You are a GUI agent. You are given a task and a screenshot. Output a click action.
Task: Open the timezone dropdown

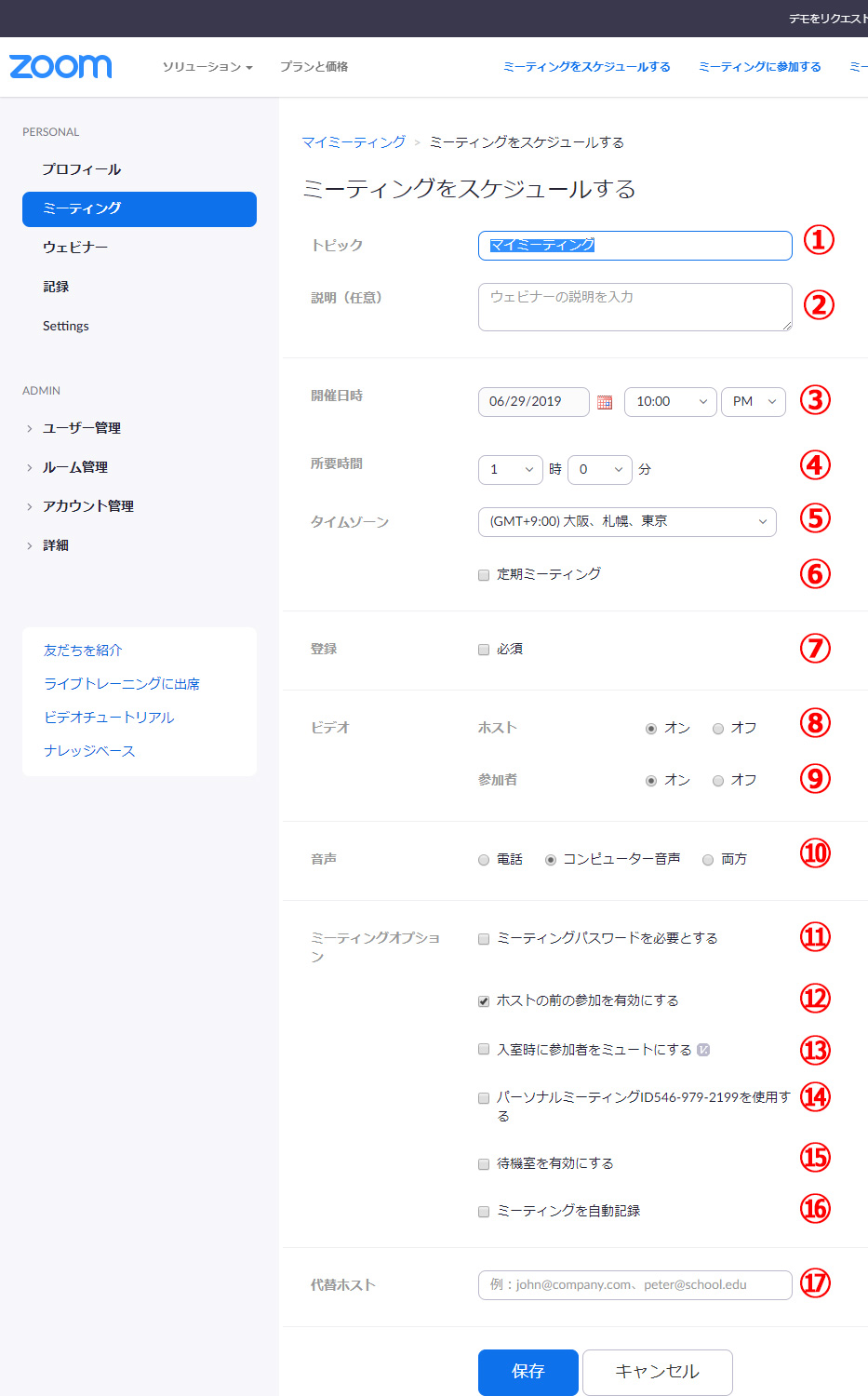point(626,522)
